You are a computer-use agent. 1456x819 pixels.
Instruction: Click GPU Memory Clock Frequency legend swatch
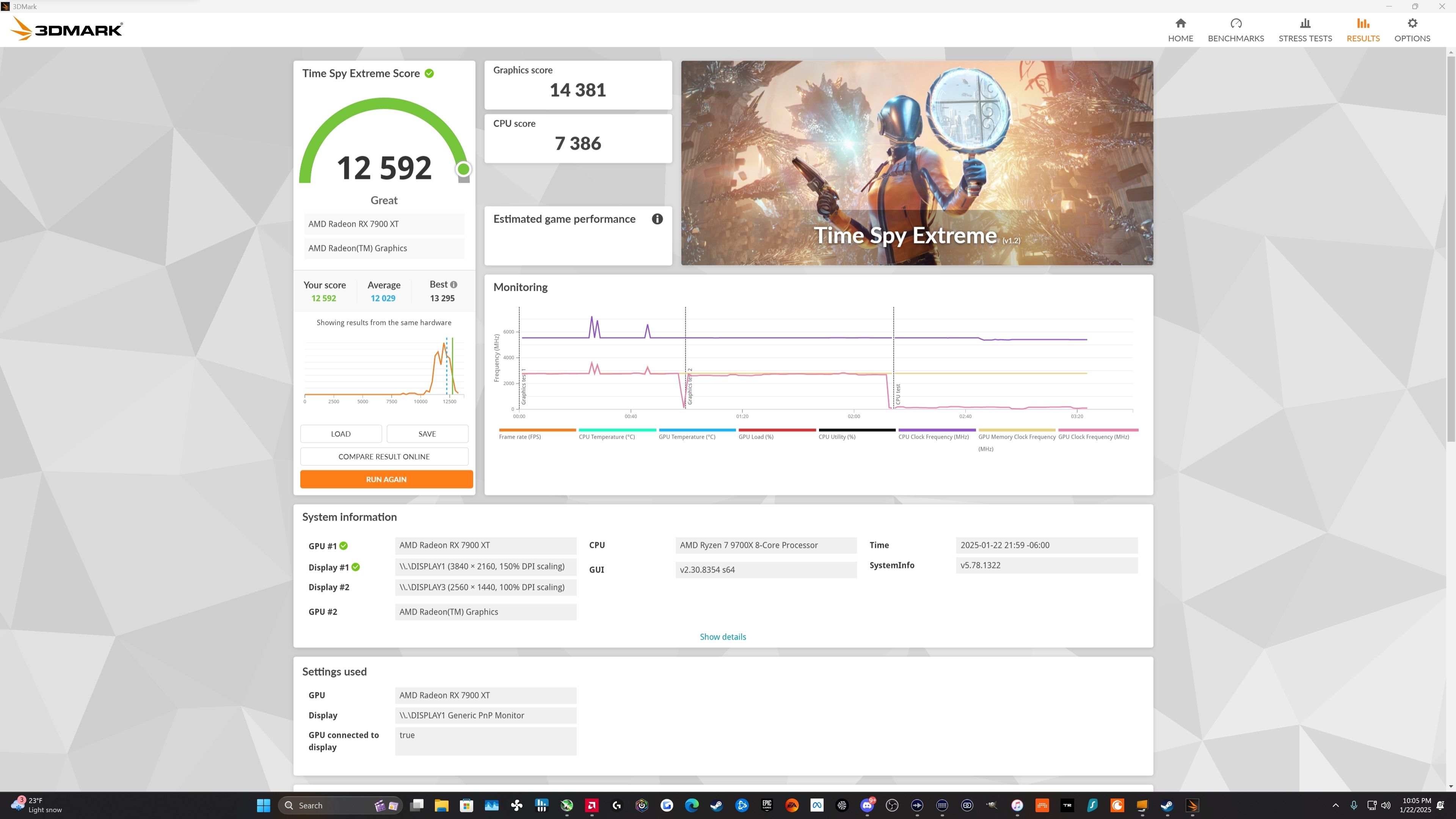1016,430
